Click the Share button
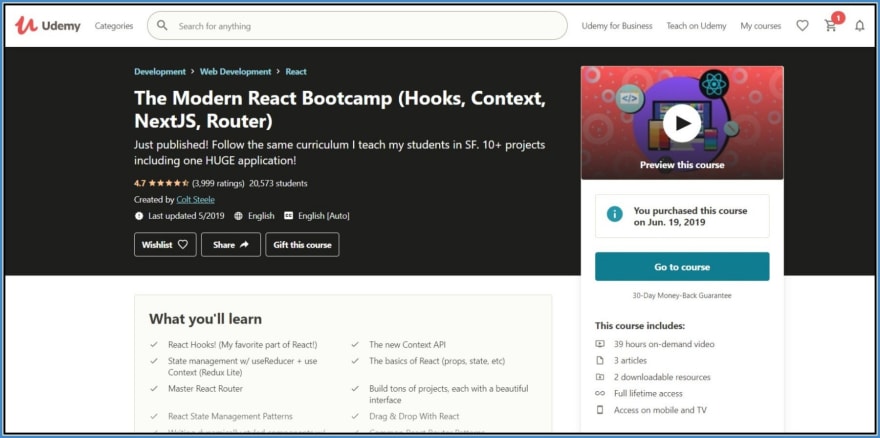 tap(231, 244)
